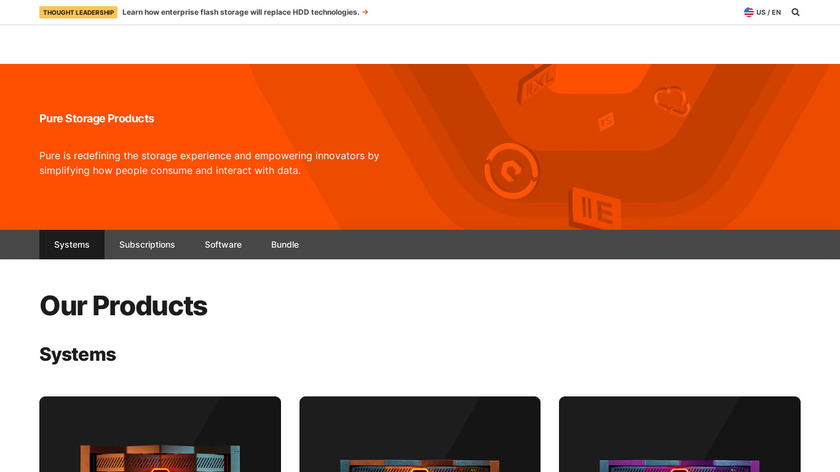Click the Our Products heading
The height and width of the screenshot is (472, 840).
[x=123, y=306]
